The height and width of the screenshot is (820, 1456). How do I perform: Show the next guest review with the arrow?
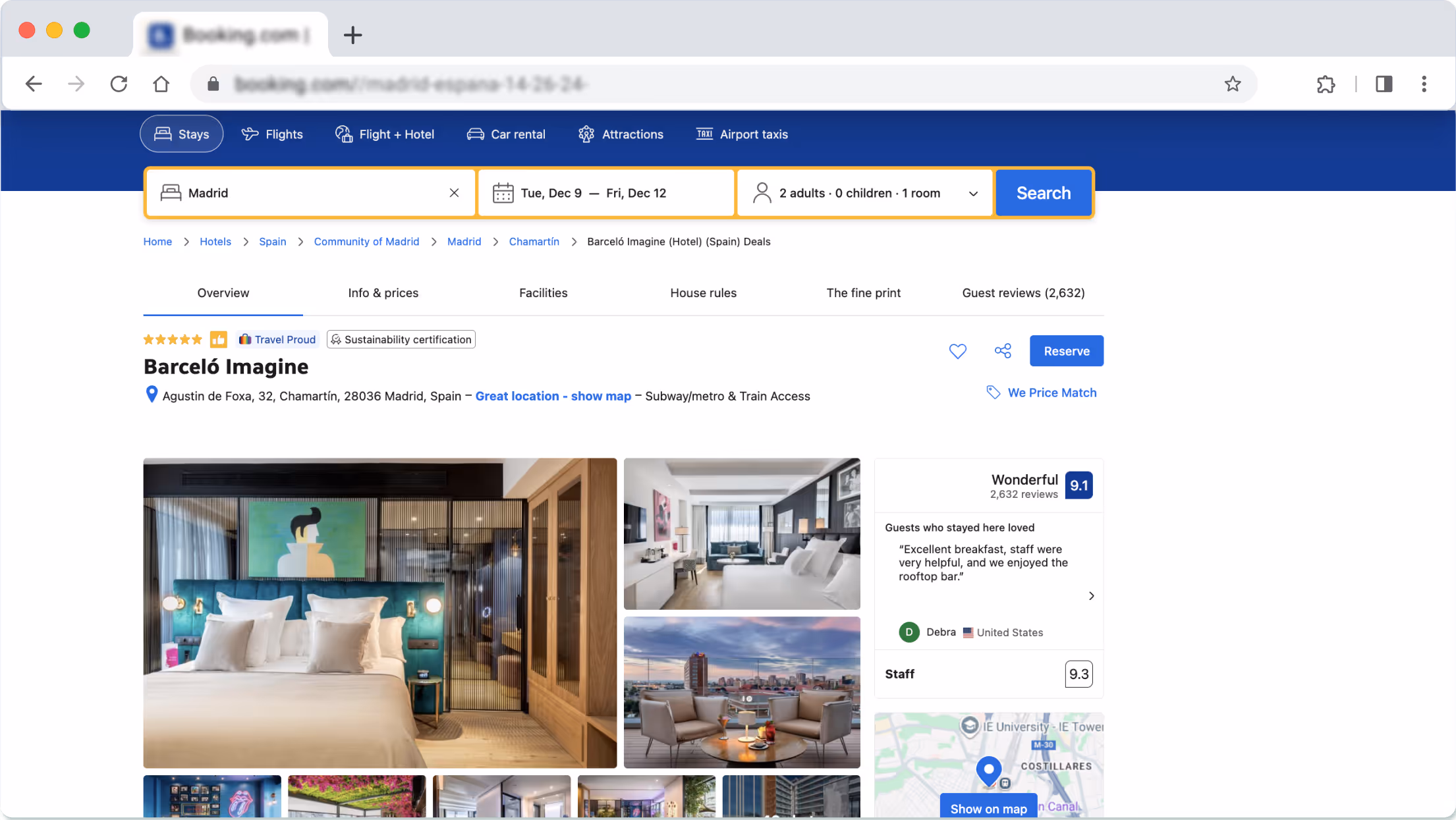[1091, 596]
